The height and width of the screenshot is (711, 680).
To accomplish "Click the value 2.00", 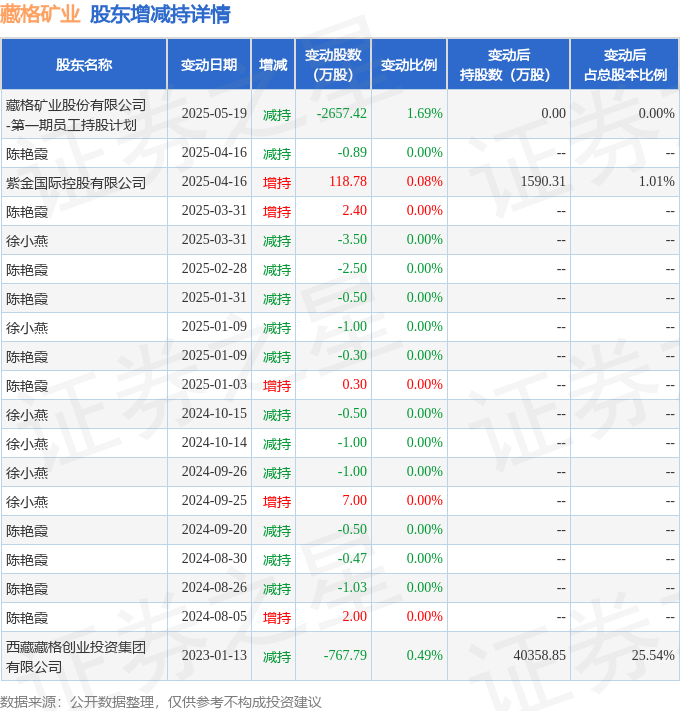I will (x=355, y=617).
